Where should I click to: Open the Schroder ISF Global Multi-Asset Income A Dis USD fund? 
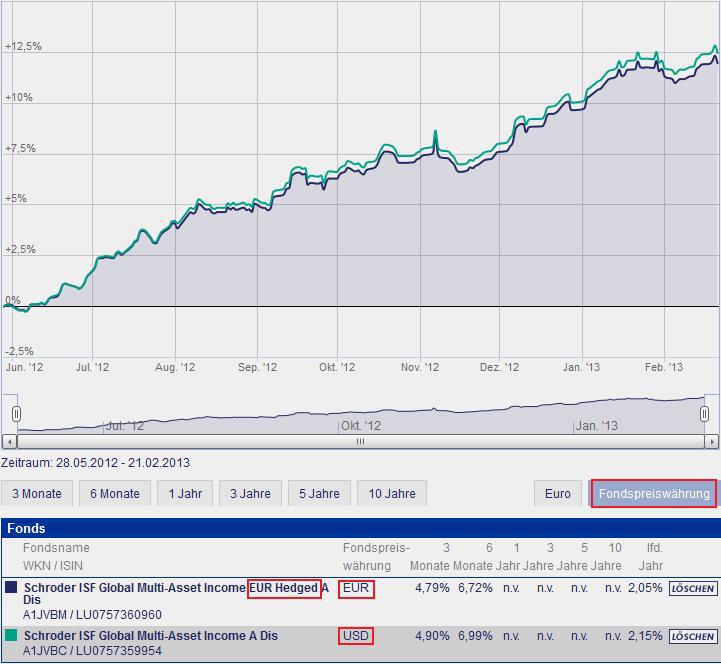click(150, 636)
